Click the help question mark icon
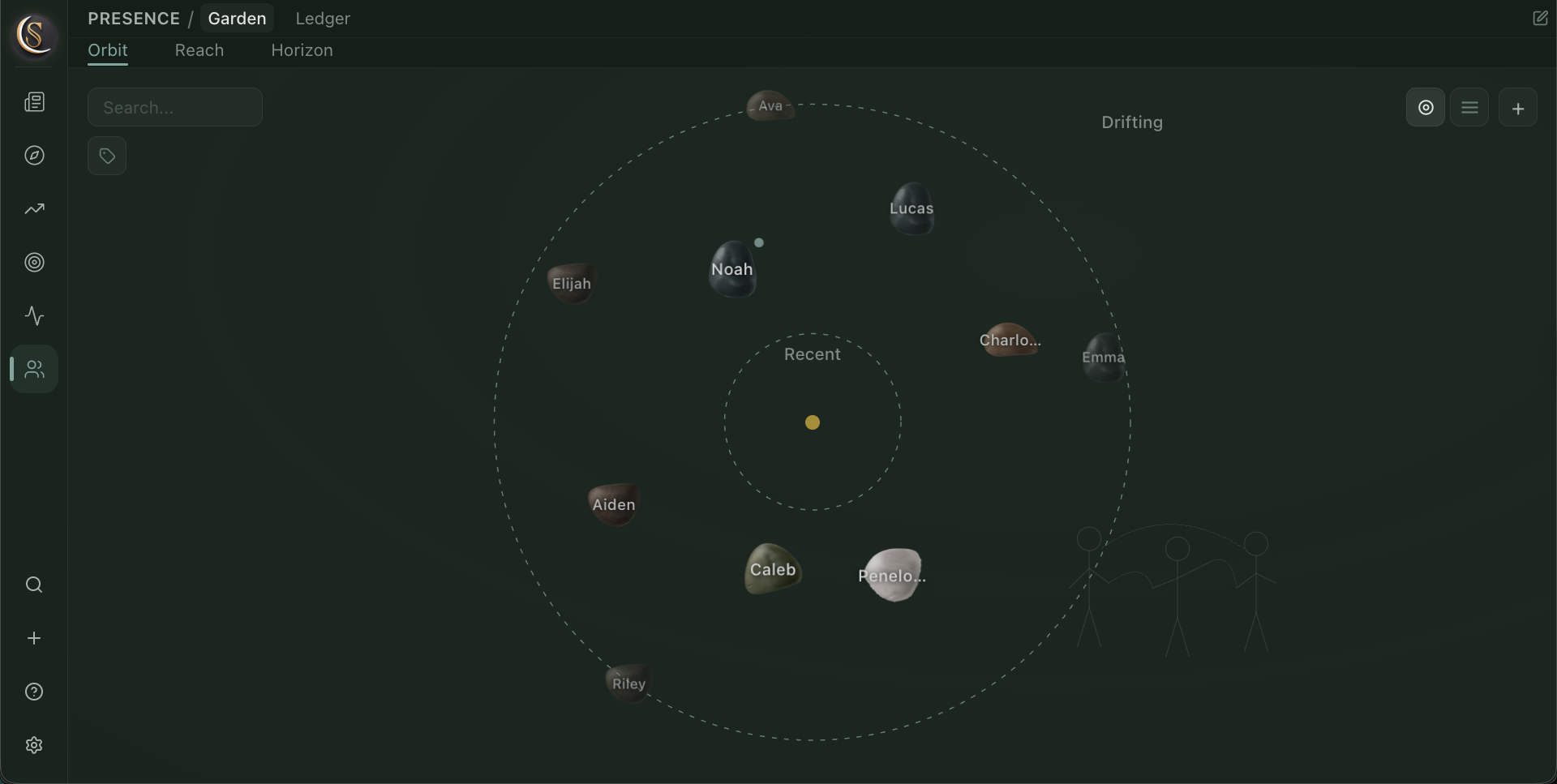Viewport: 1557px width, 784px height. 34,692
